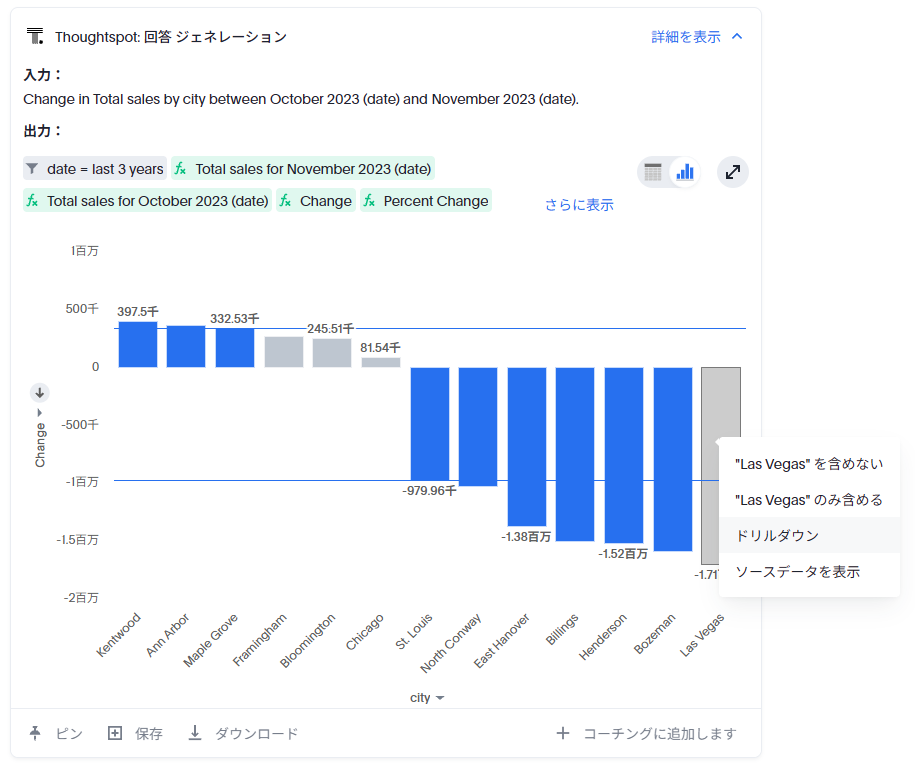Viewport: 915px width, 764px height.
Task: Click the sort arrow above Change axis
Action: point(39,392)
